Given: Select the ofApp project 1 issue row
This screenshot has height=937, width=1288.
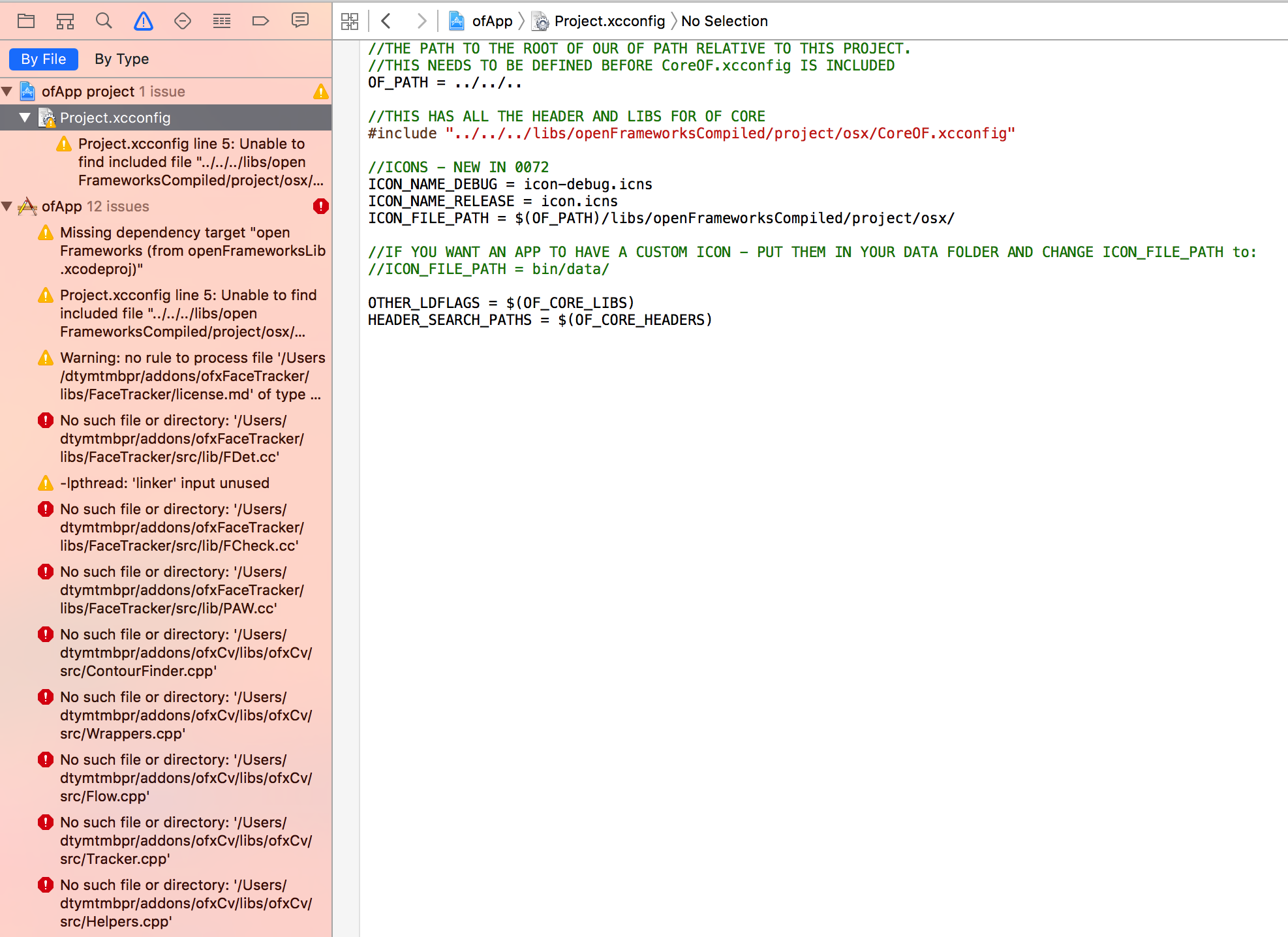Looking at the screenshot, I should pos(166,91).
